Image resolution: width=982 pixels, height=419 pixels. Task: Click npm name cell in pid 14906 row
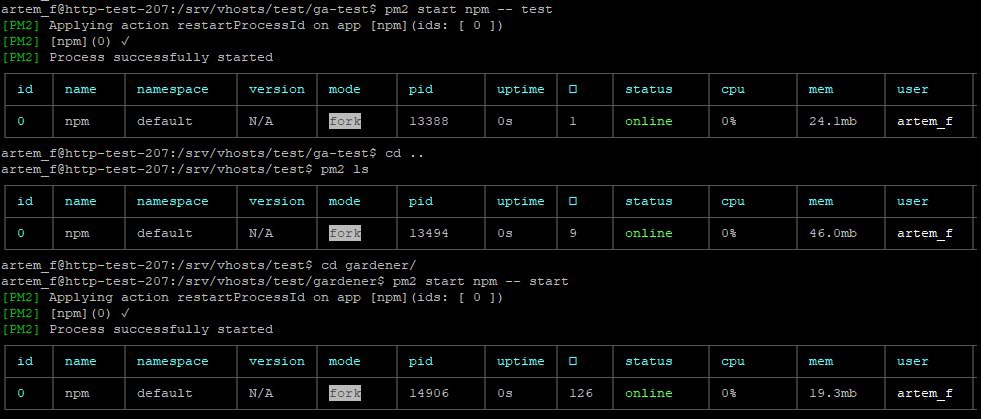76,393
